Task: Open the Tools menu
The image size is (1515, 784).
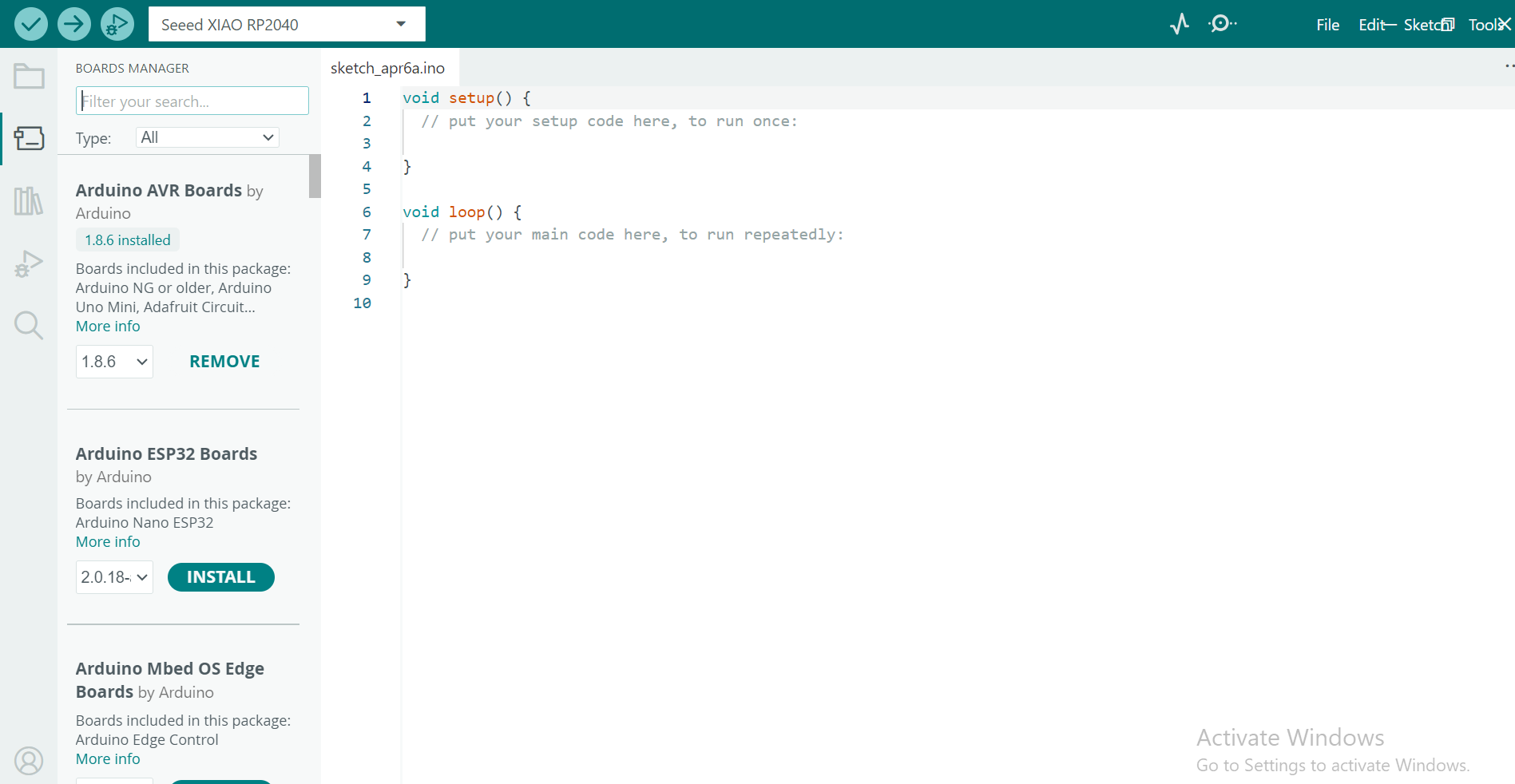Action: (x=1485, y=25)
